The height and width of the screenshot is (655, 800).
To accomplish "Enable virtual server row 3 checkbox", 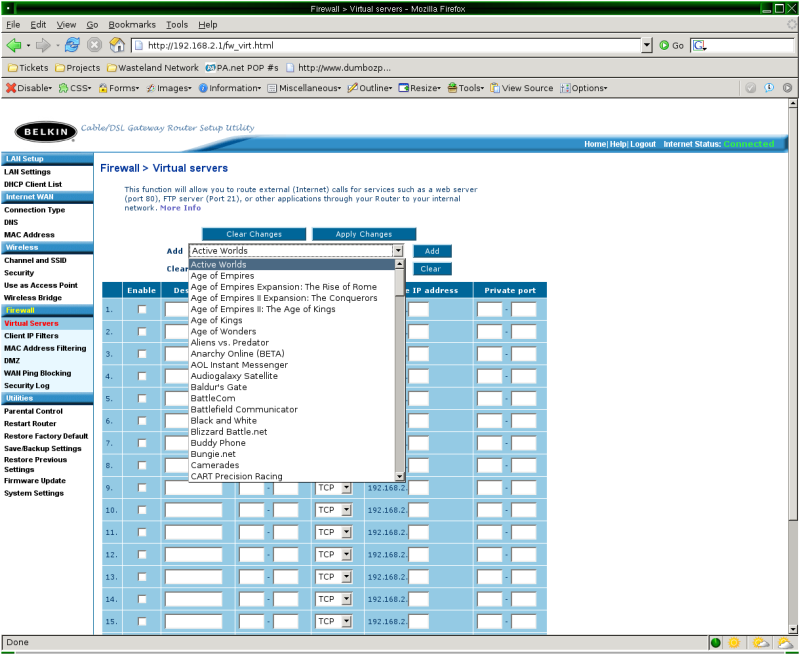I will pos(142,354).
